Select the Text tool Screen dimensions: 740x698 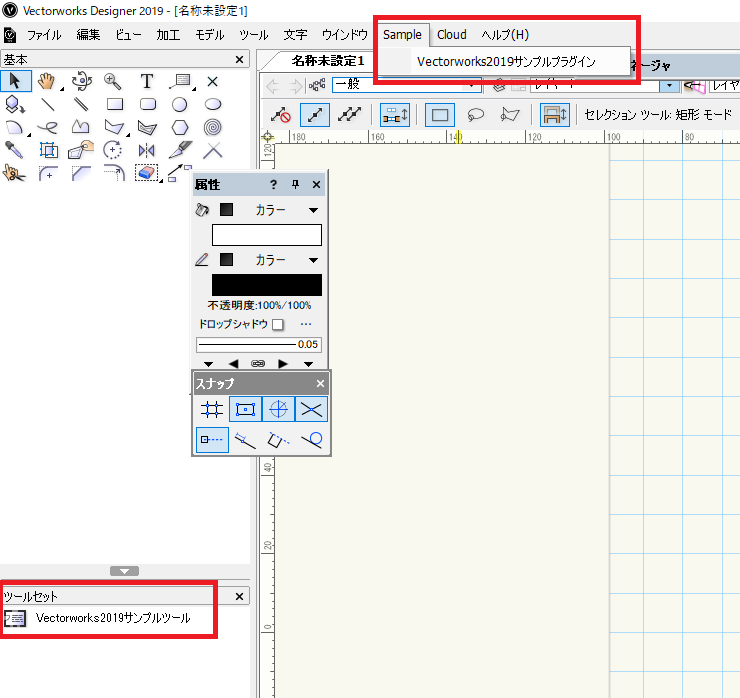[147, 81]
